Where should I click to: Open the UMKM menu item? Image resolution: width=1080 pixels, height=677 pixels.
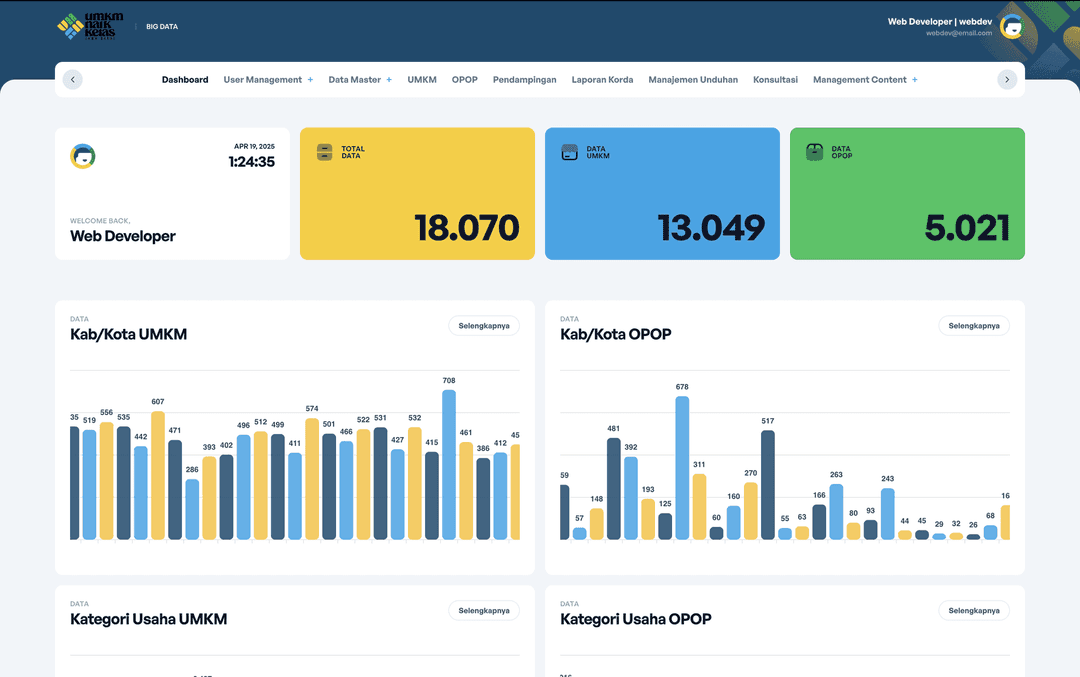point(422,79)
